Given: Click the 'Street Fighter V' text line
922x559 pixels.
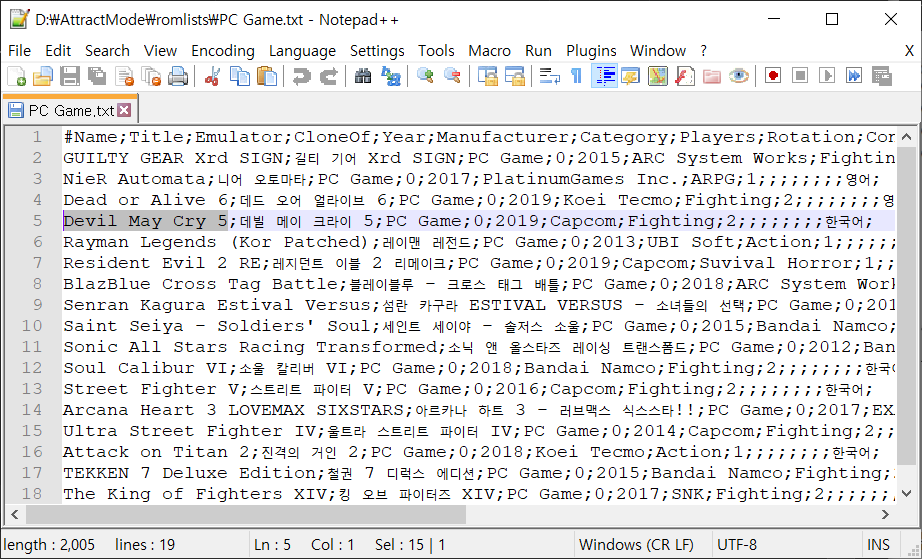Looking at the screenshot, I should [467, 389].
